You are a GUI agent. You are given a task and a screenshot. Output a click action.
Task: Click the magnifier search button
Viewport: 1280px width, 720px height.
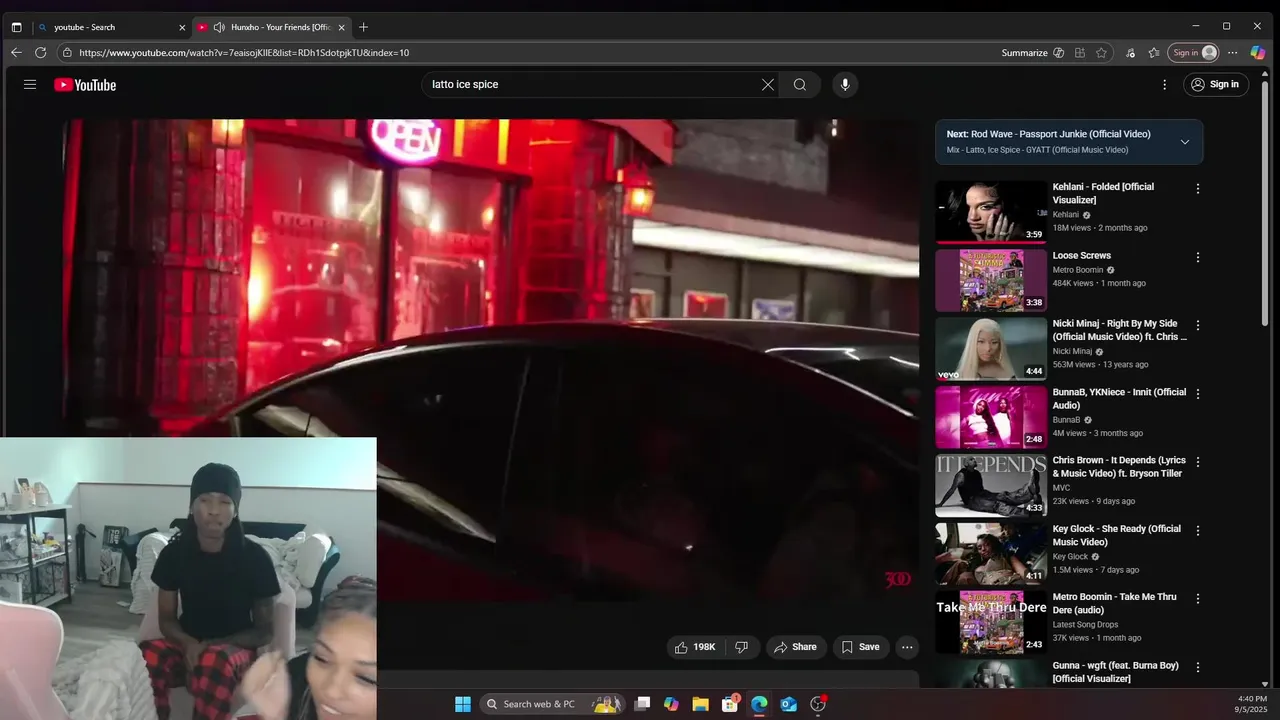(800, 85)
